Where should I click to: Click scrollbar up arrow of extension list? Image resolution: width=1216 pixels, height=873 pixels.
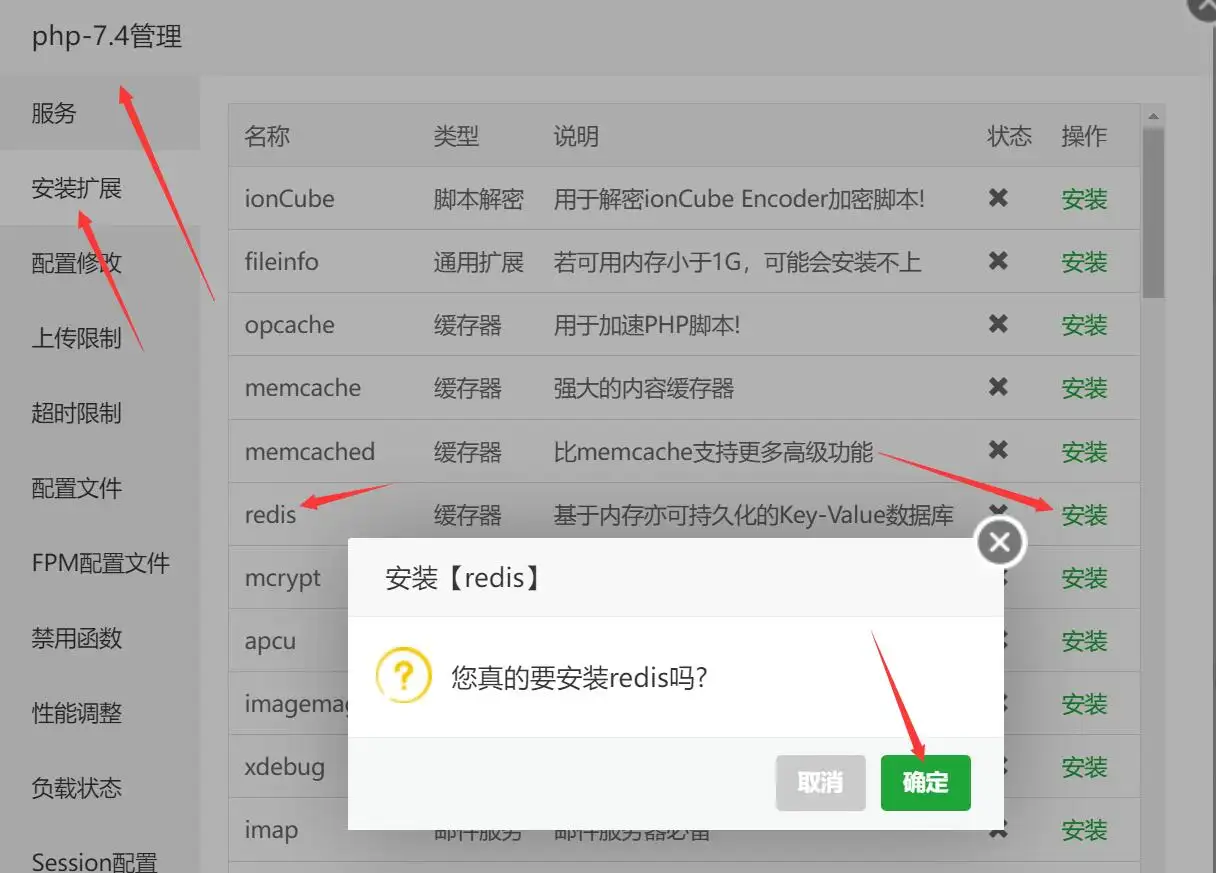(1153, 115)
